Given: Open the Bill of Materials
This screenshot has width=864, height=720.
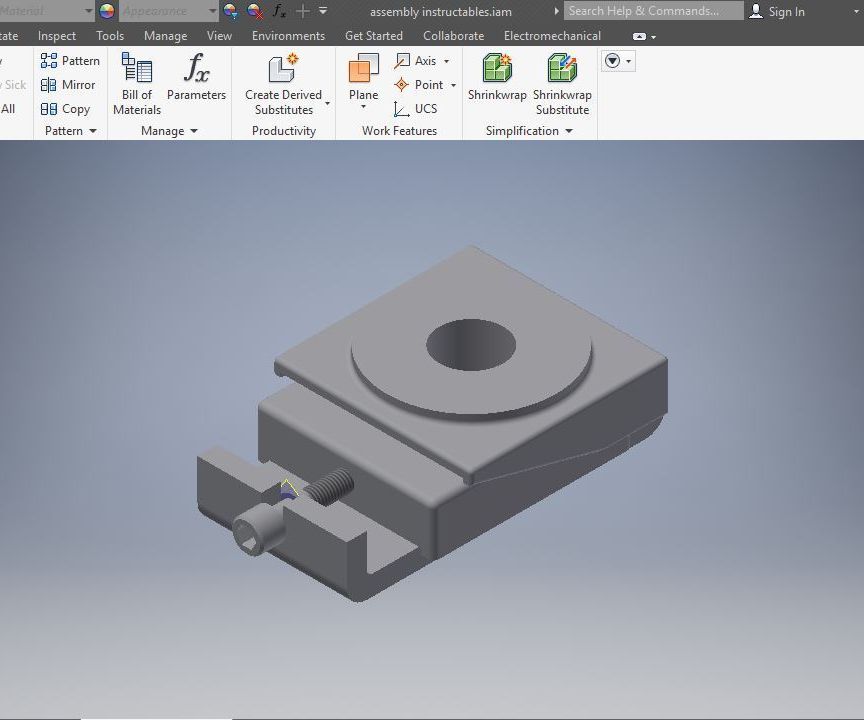Looking at the screenshot, I should [136, 80].
